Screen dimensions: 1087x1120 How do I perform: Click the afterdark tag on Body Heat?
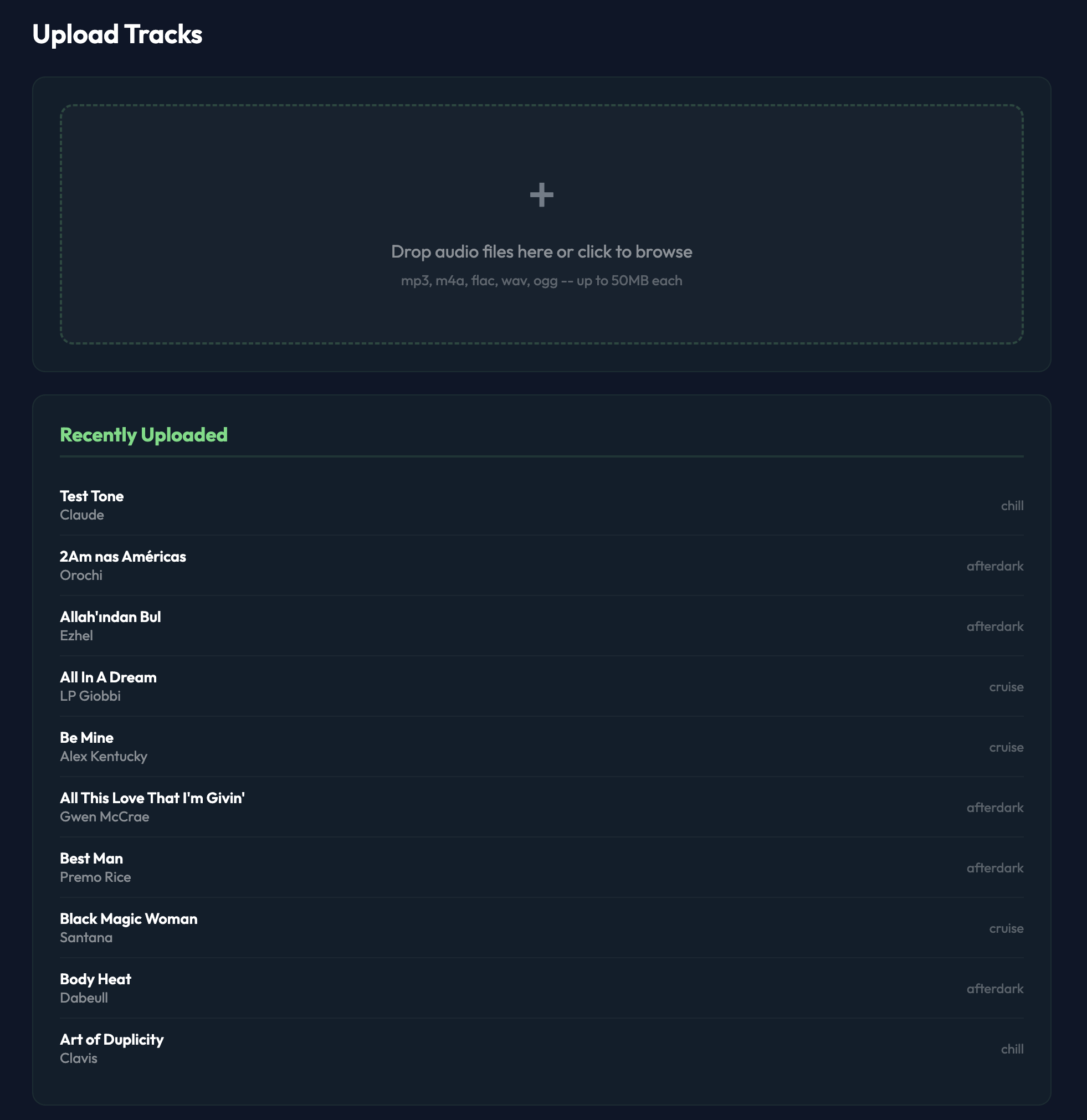coord(996,989)
